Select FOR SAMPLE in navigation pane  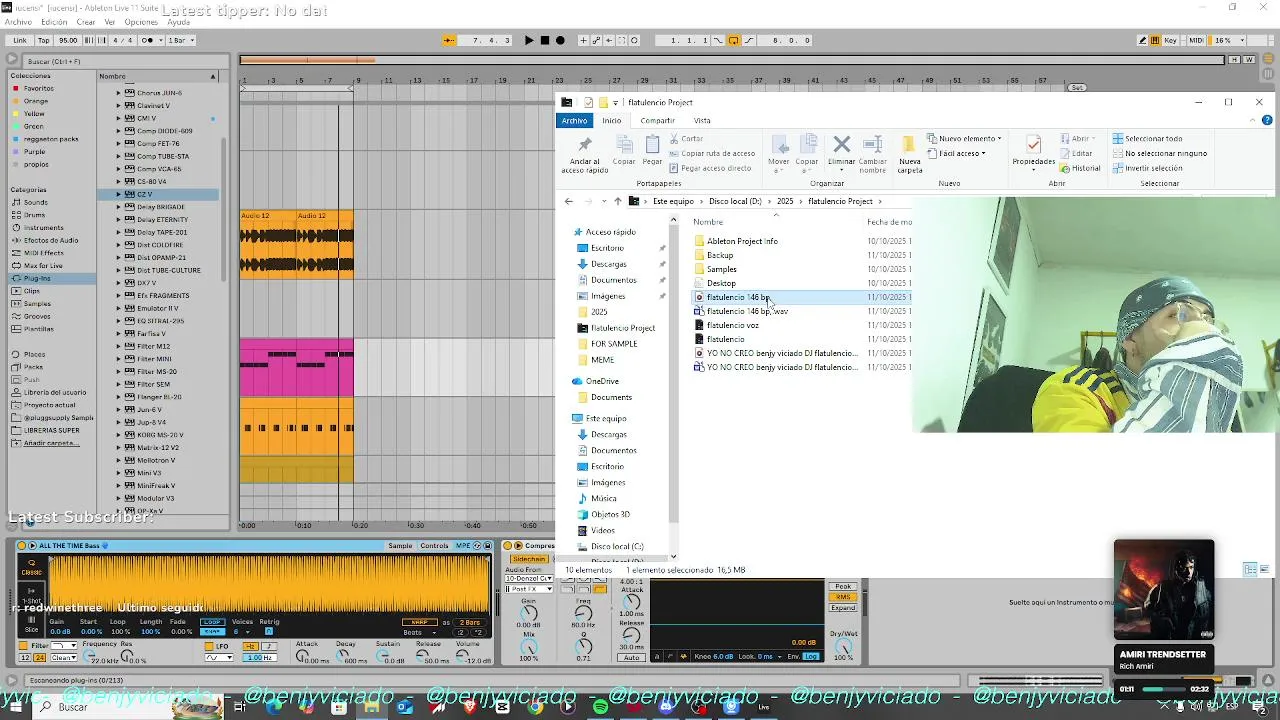[614, 344]
